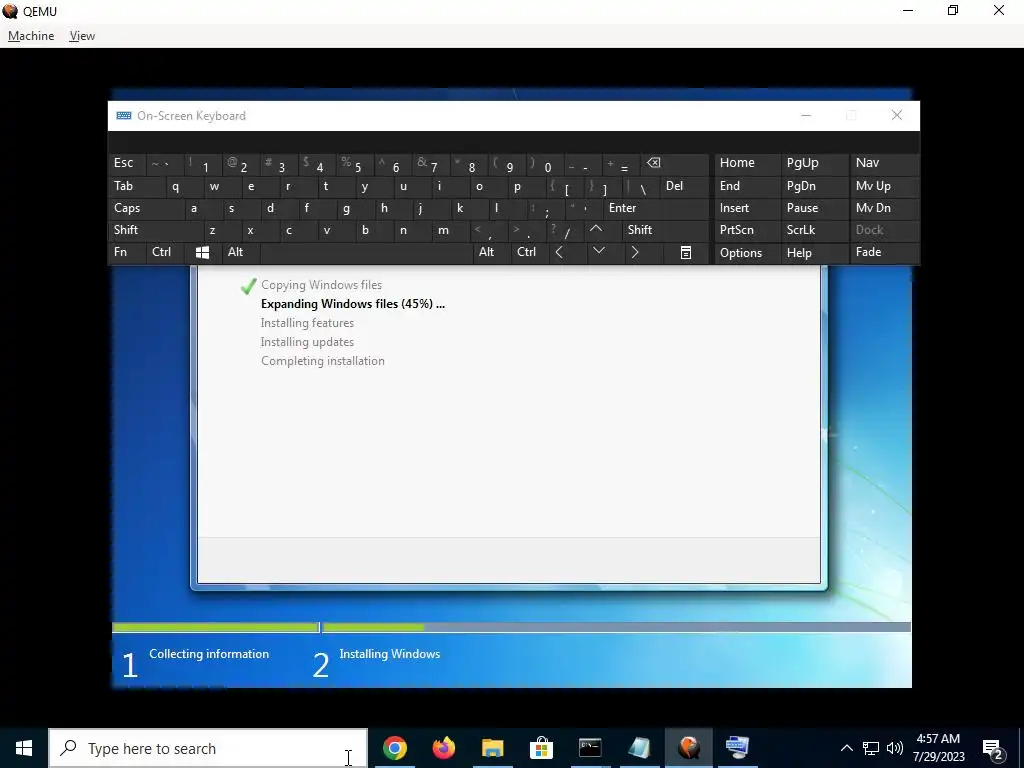Show hidden system tray icons
This screenshot has width=1024, height=768.
[846, 748]
